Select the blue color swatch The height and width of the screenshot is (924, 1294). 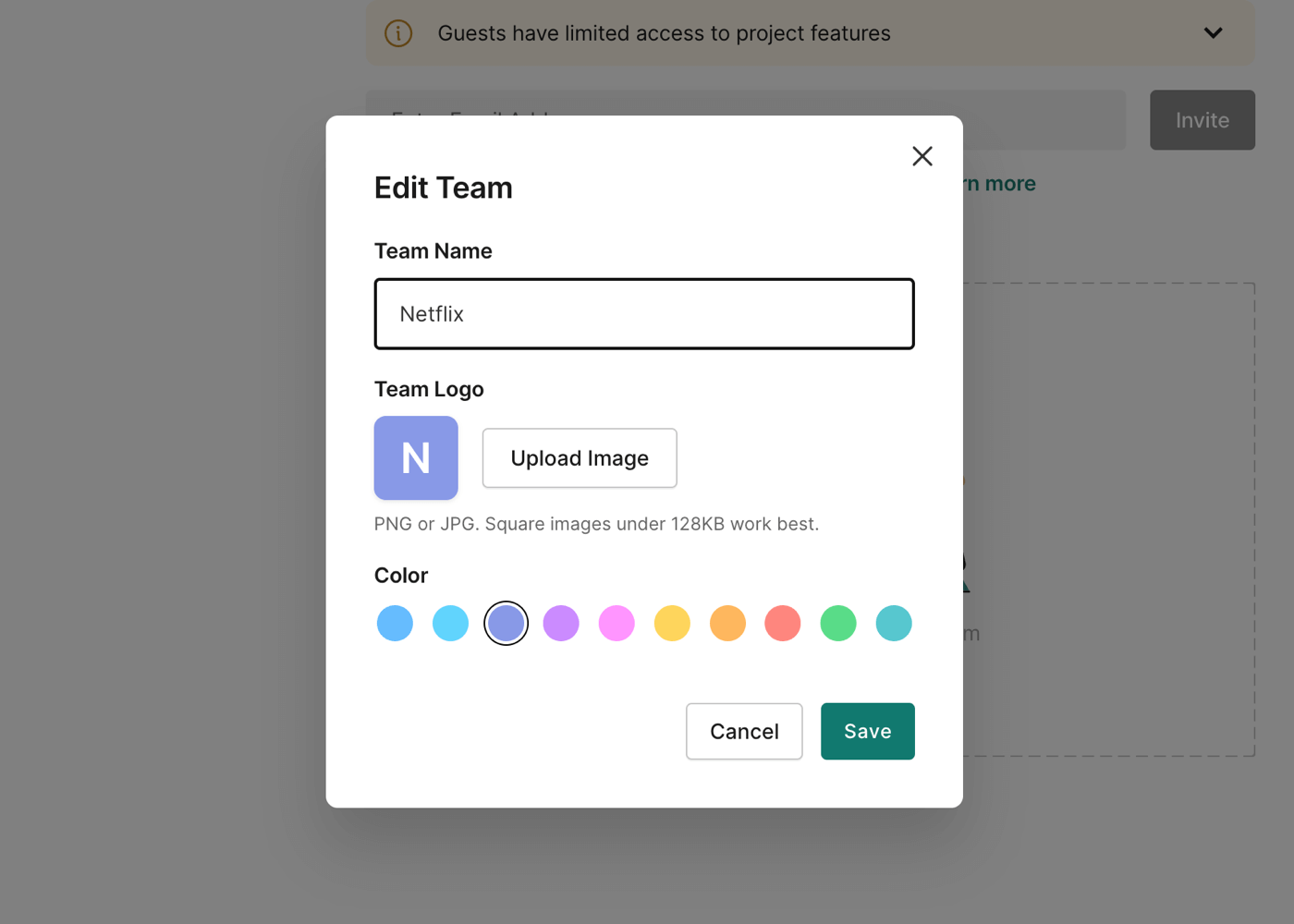point(395,624)
